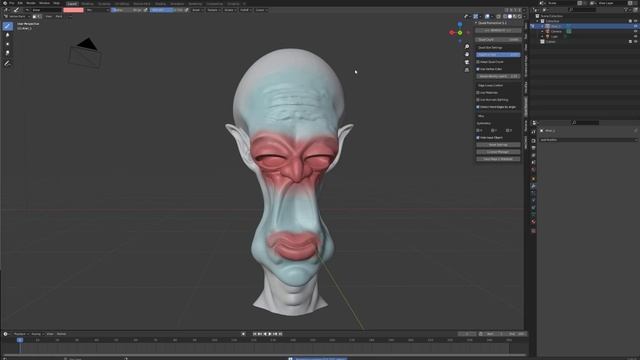The height and width of the screenshot is (360, 640).
Task: Open the Edit menu
Action: (x=20, y=3)
